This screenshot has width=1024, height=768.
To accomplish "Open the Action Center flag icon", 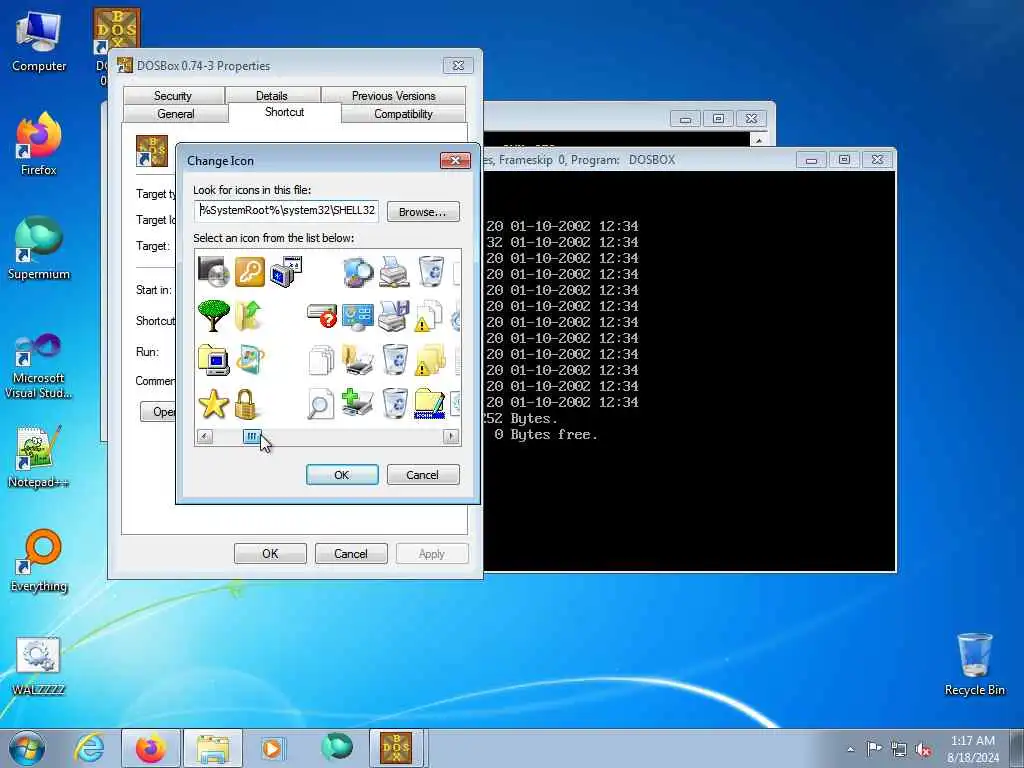I will (x=874, y=748).
